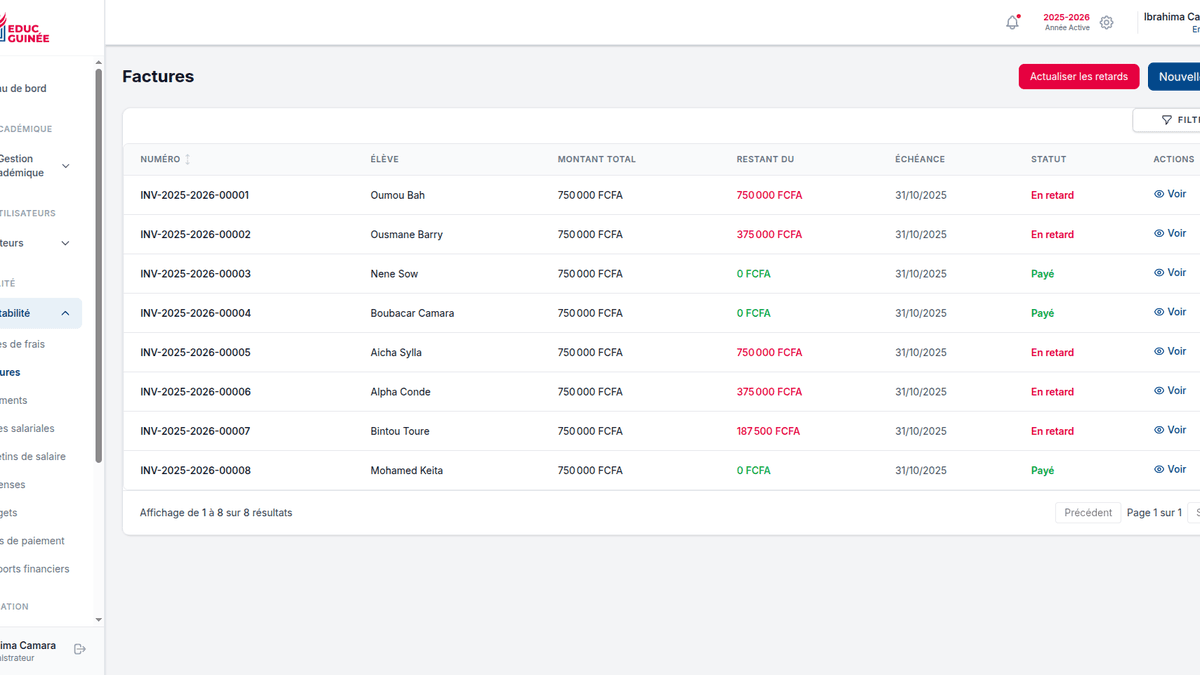
Task: Click En retard status for INV-2025-2026-00002
Action: [1052, 235]
